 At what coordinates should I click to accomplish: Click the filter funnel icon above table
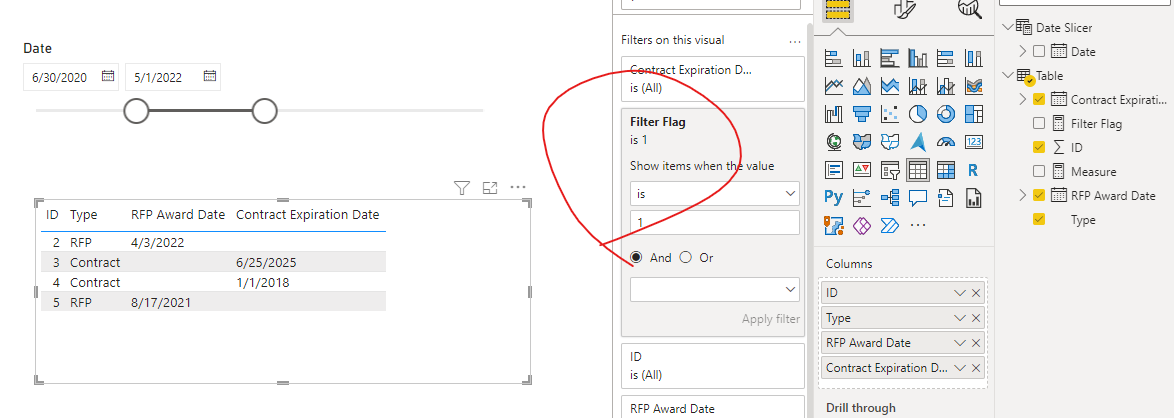[x=462, y=188]
